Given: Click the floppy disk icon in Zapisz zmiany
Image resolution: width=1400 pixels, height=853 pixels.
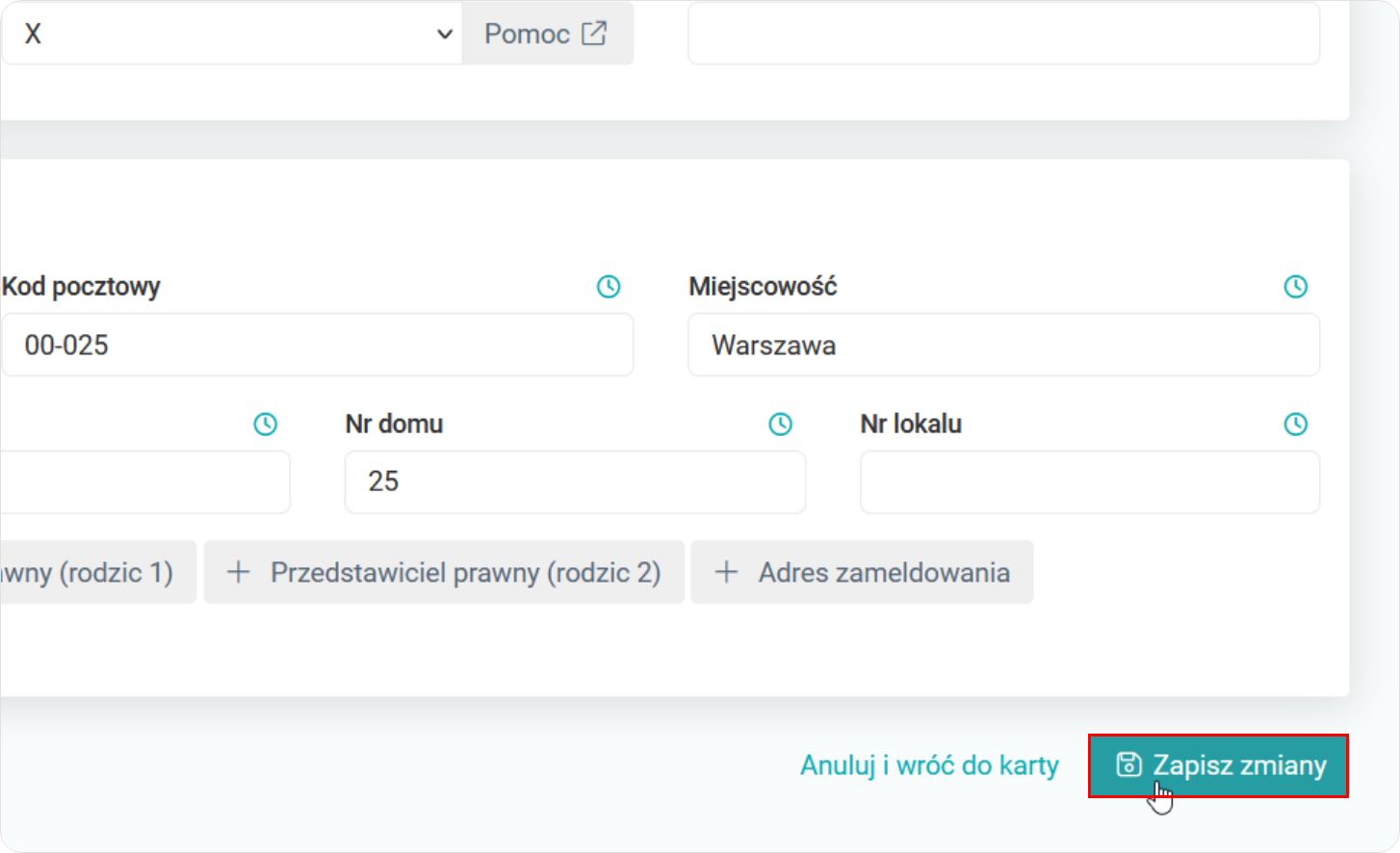Looking at the screenshot, I should click(x=1128, y=765).
